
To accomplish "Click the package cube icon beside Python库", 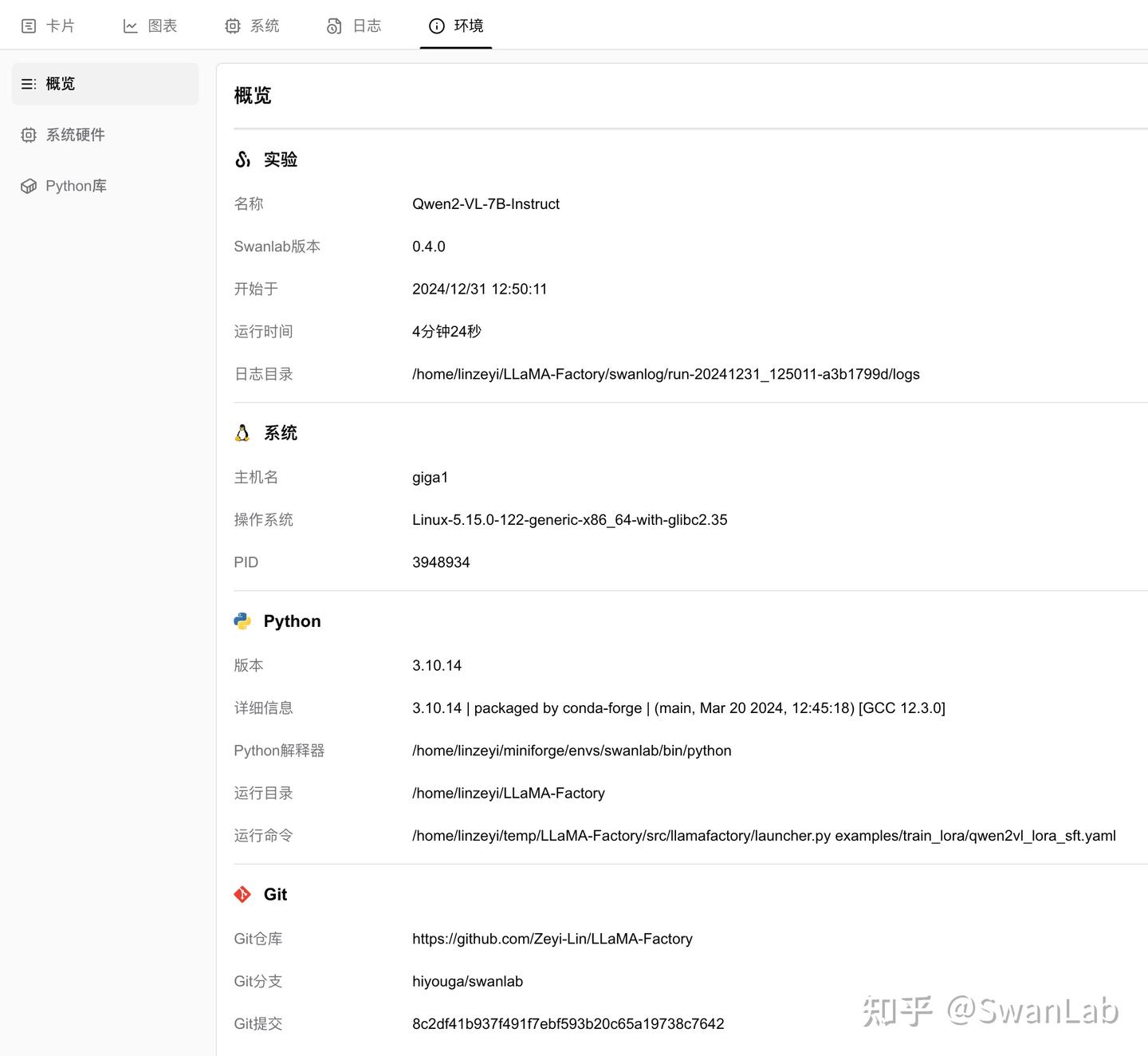I will (29, 186).
